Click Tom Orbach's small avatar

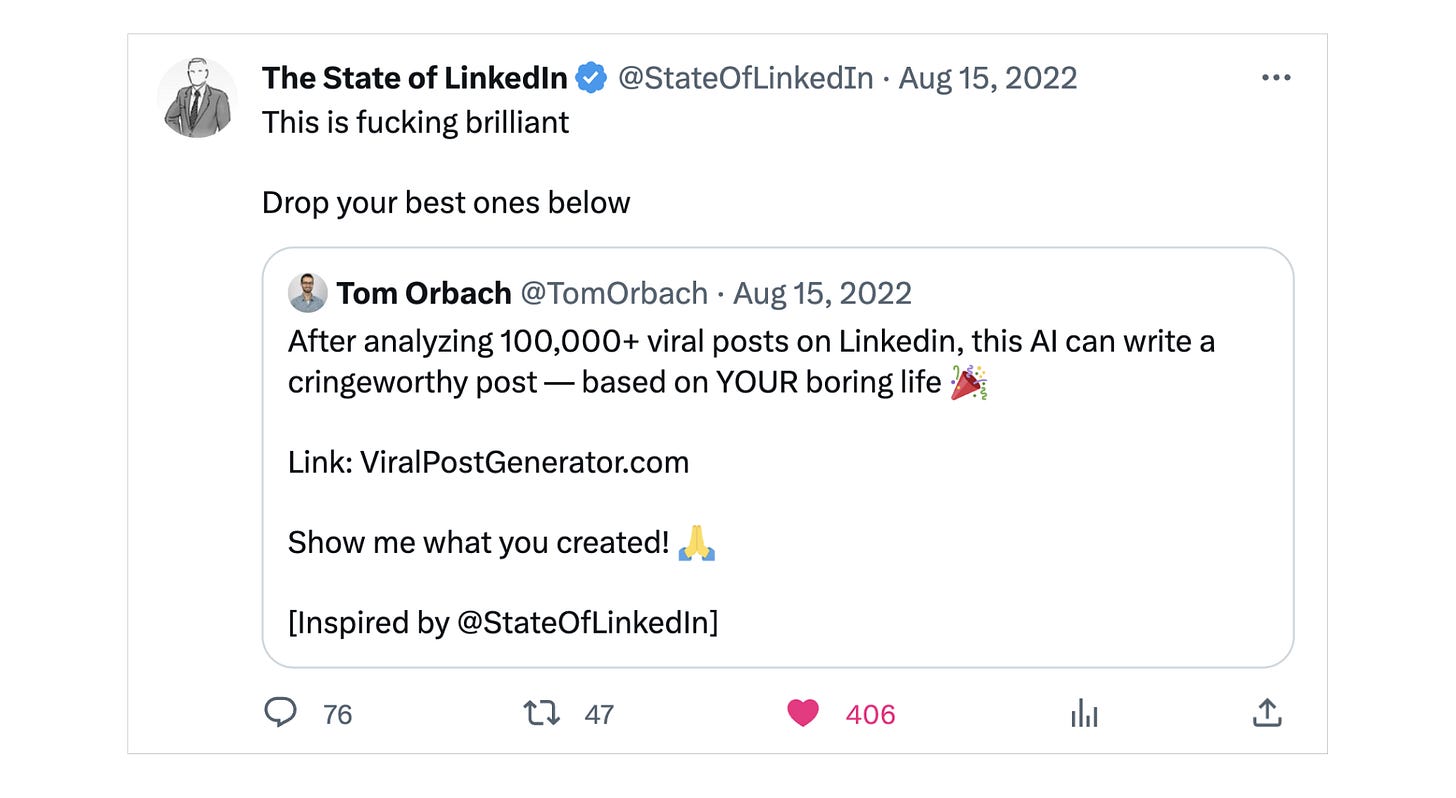307,293
